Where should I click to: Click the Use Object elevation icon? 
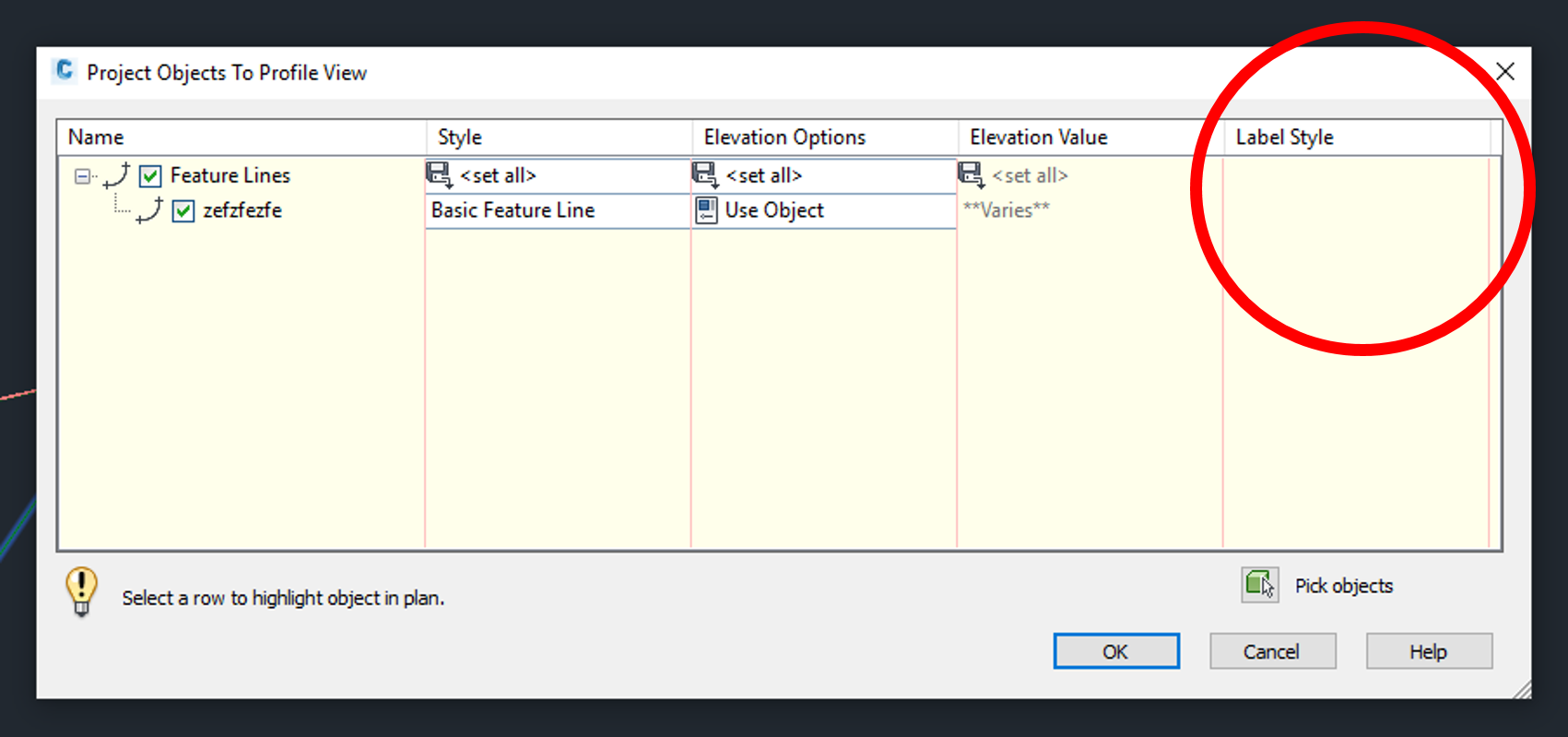pyautogui.click(x=706, y=210)
